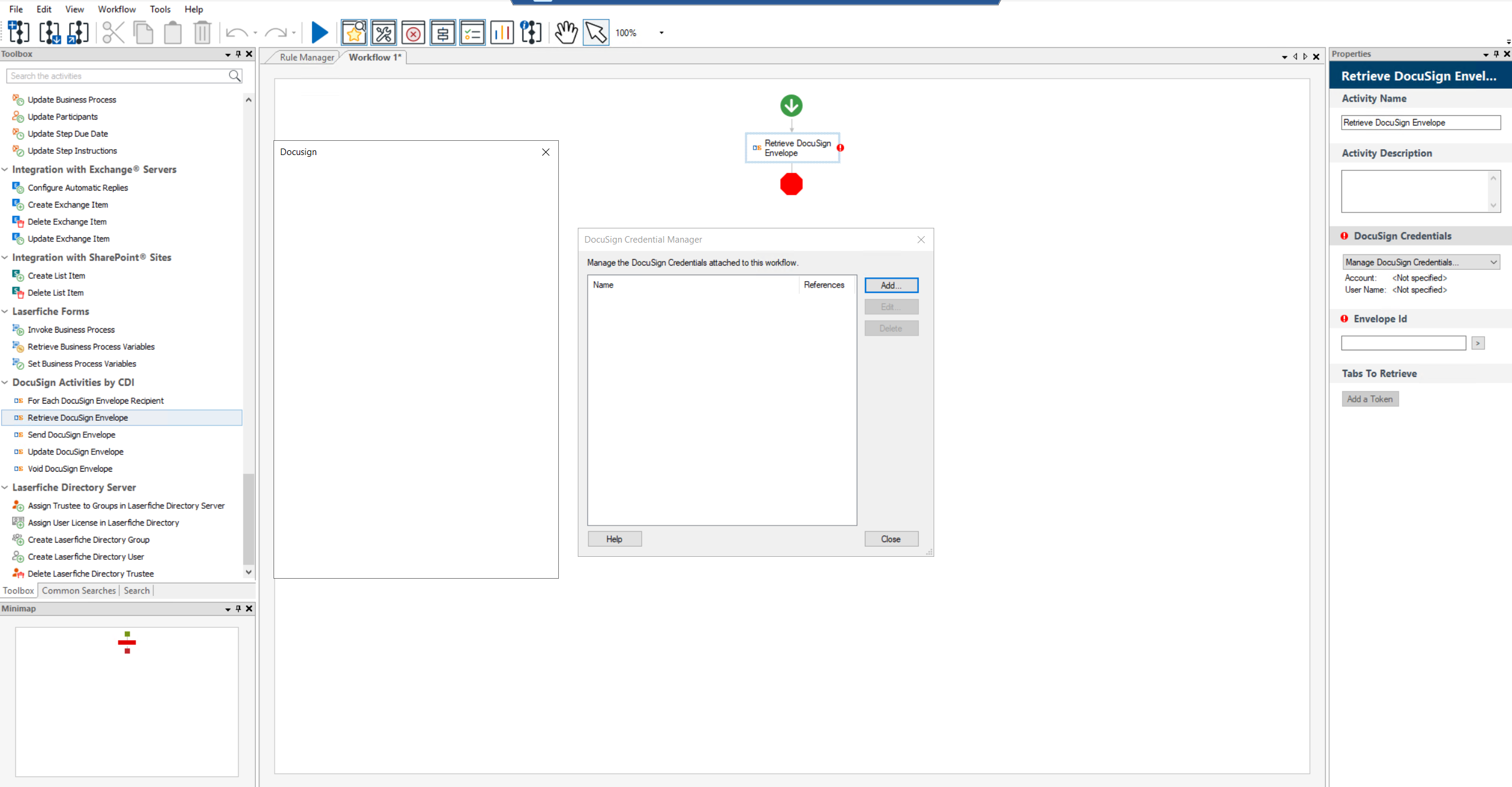Image resolution: width=1512 pixels, height=787 pixels.
Task: Click the scissors Cut icon
Action: tap(113, 33)
